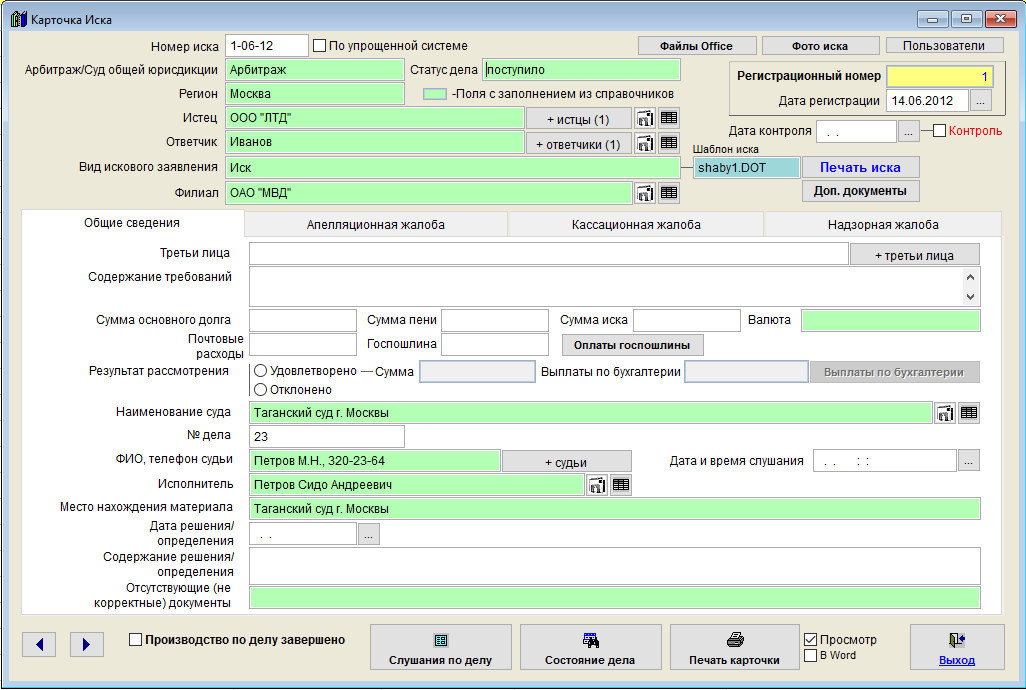Enable По упрощенной системе checkbox
Viewport: 1026px width, 690px height.
pos(320,46)
